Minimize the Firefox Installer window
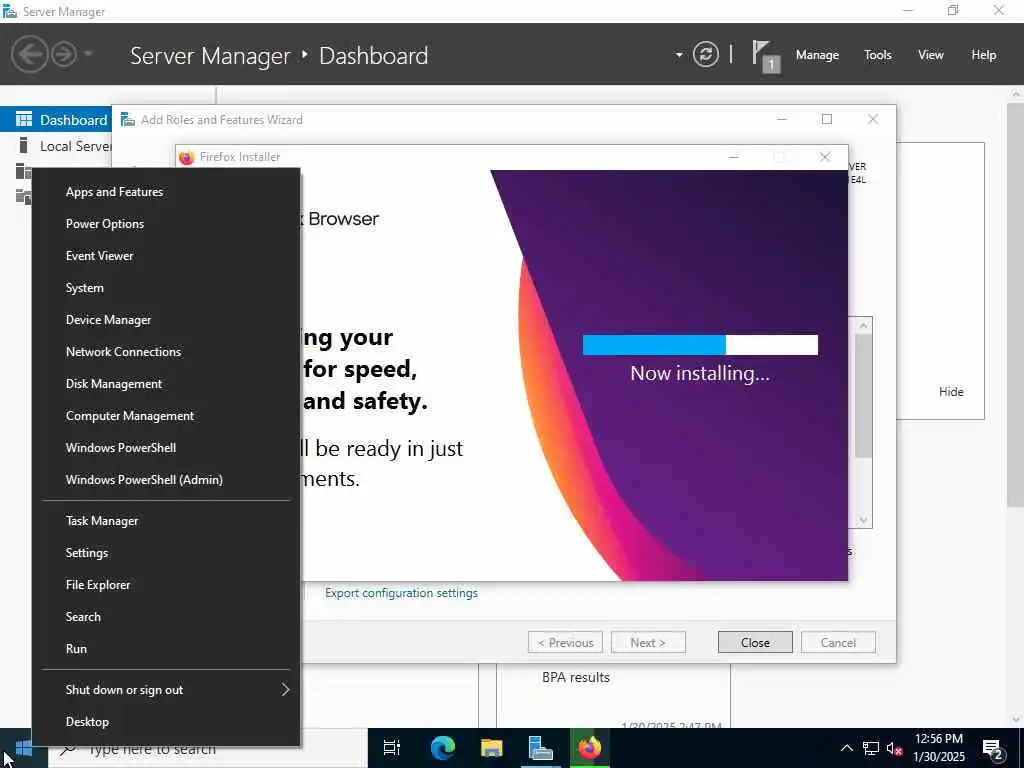The image size is (1024, 768). [734, 157]
